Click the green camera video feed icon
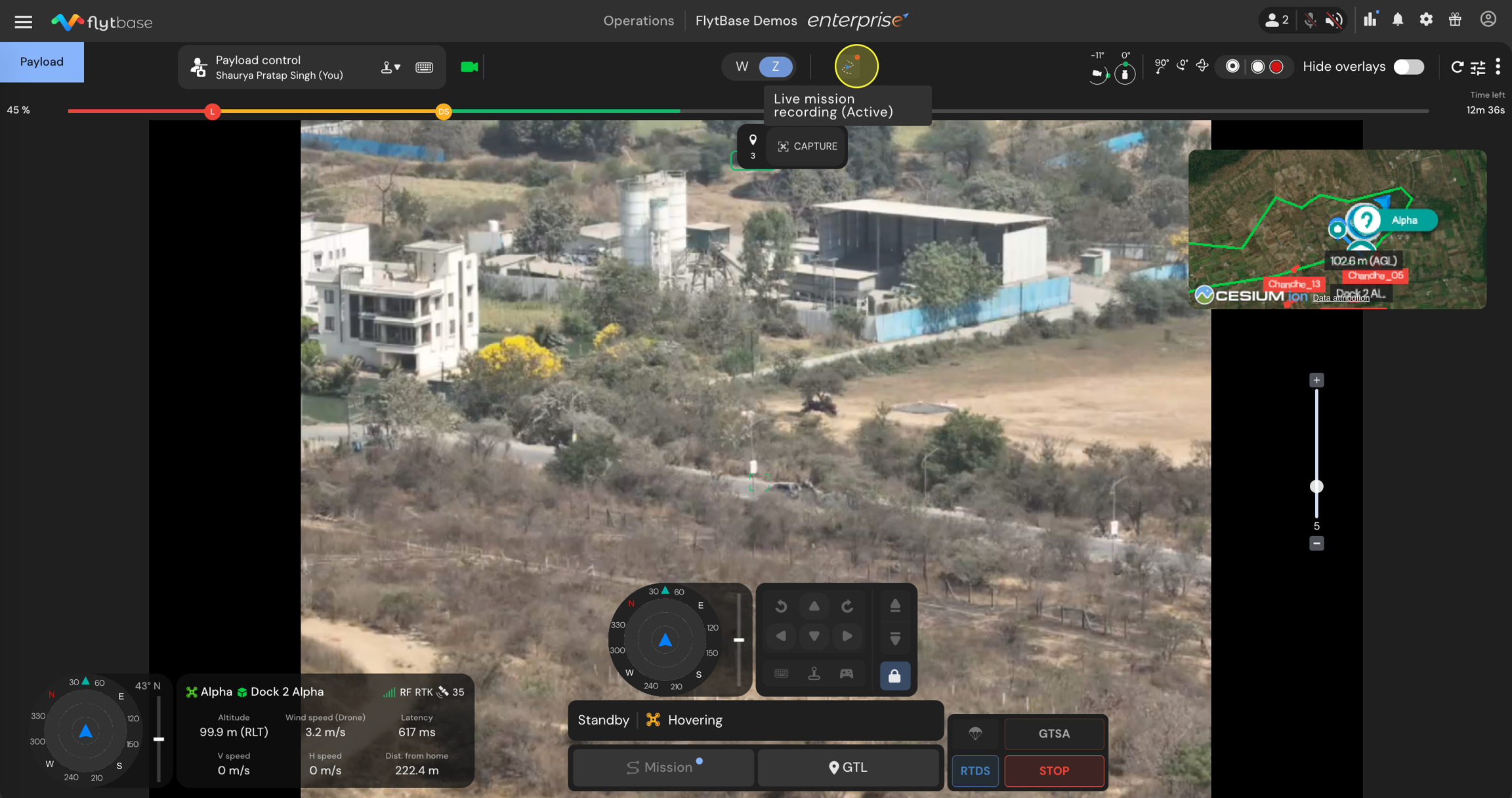 (x=469, y=67)
